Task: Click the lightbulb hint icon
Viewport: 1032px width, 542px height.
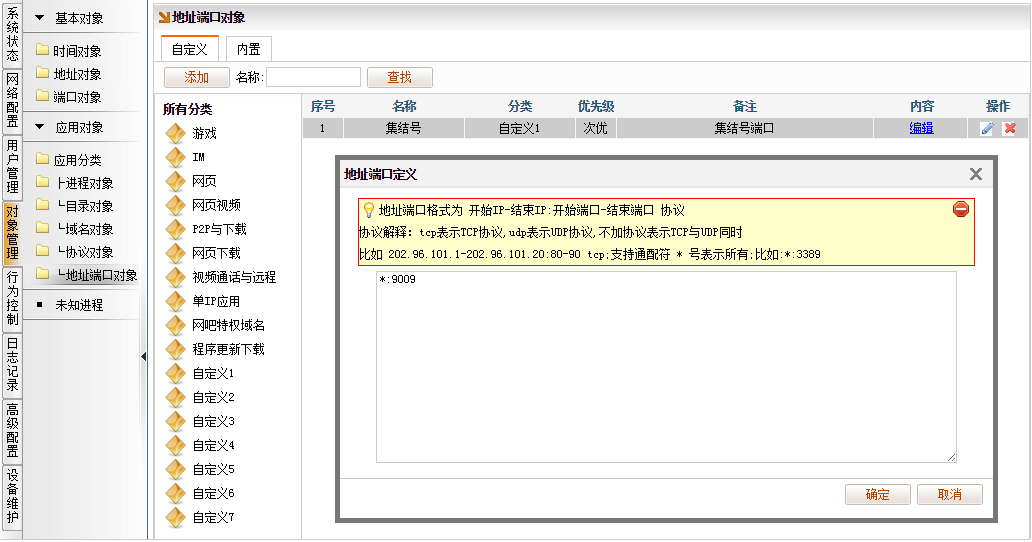Action: click(369, 210)
